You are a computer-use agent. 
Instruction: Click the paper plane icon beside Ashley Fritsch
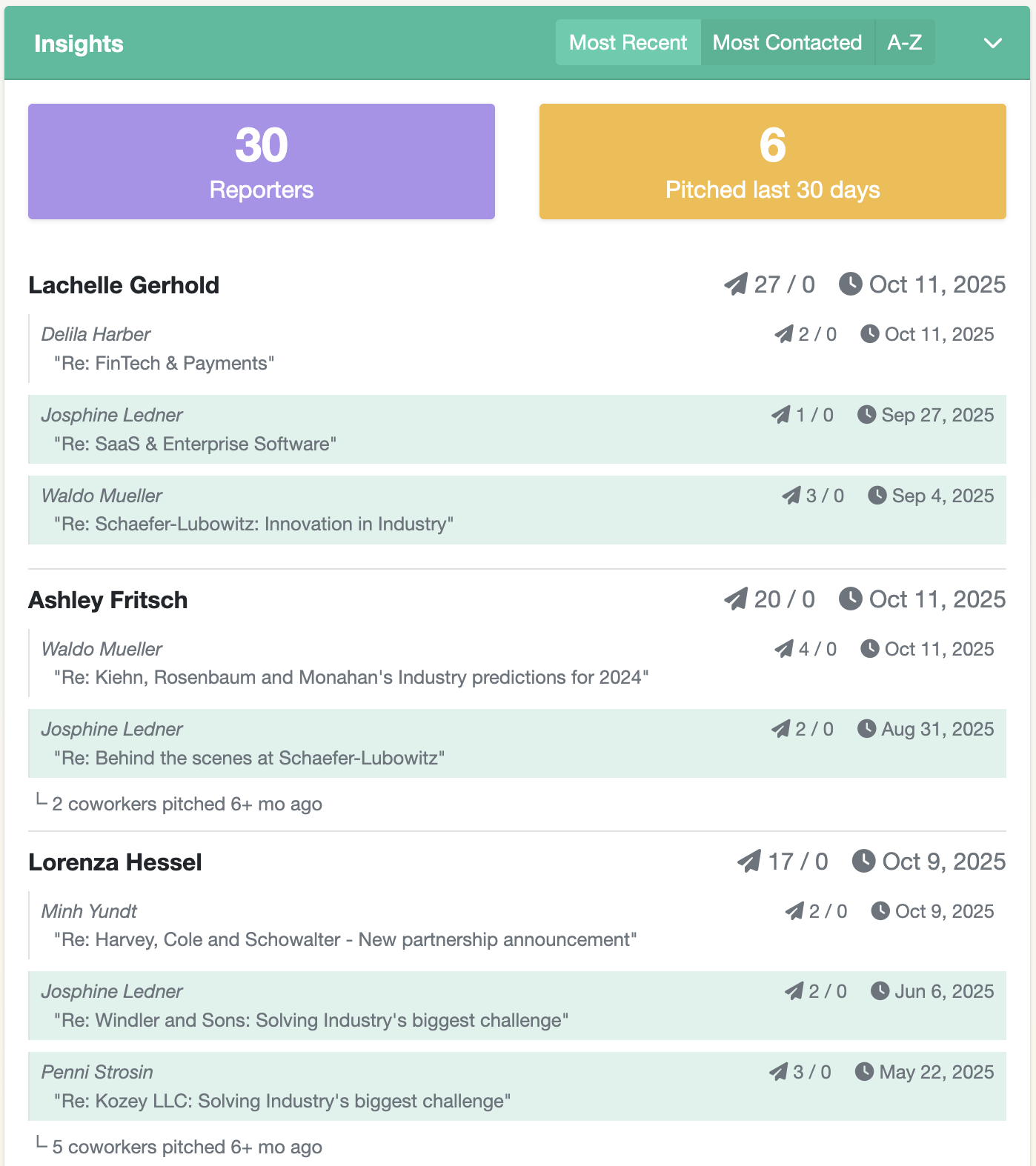[736, 599]
